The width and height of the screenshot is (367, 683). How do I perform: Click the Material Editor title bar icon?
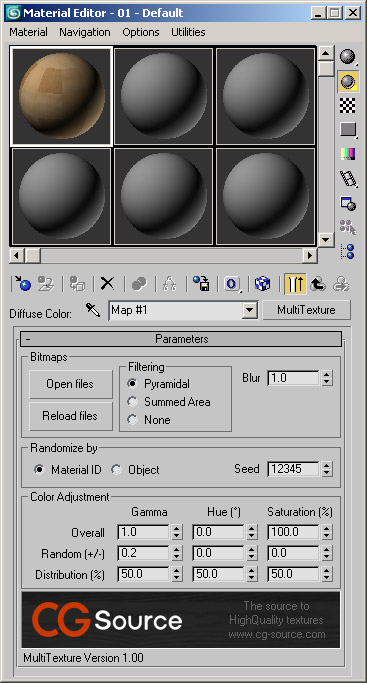(13, 13)
